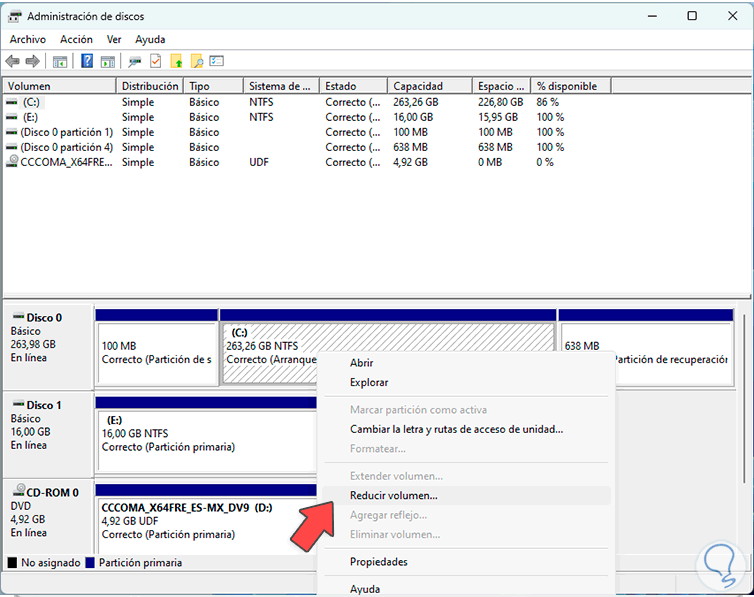Sort by the Distribución column header
This screenshot has width=754, height=597.
pos(150,86)
